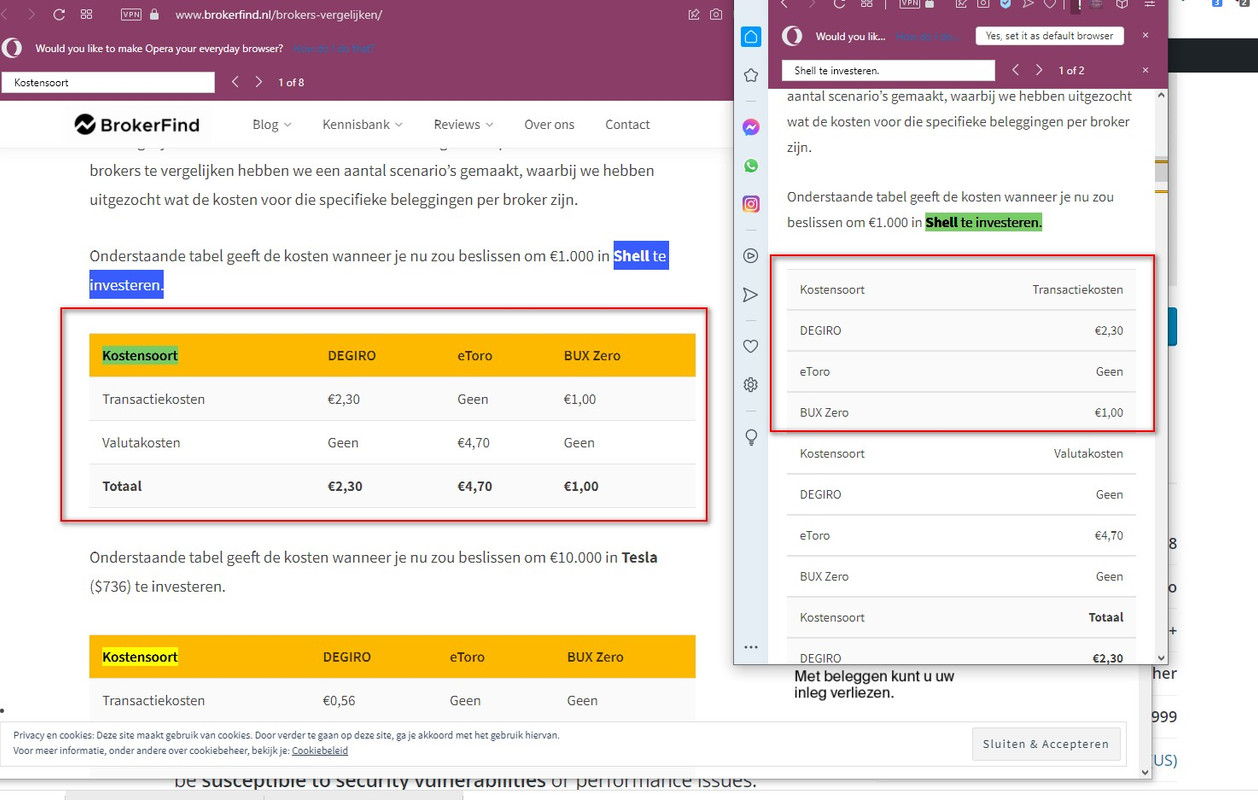The image size is (1258, 800).
Task: Click the Kostensoort find-in-page field
Action: (108, 82)
